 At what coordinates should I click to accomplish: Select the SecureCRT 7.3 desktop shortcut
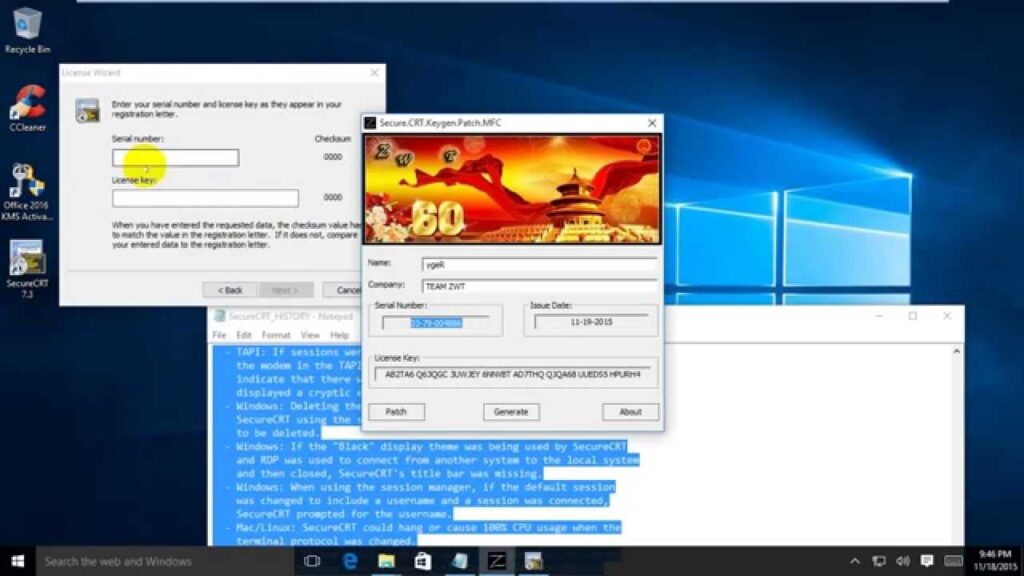click(x=27, y=269)
